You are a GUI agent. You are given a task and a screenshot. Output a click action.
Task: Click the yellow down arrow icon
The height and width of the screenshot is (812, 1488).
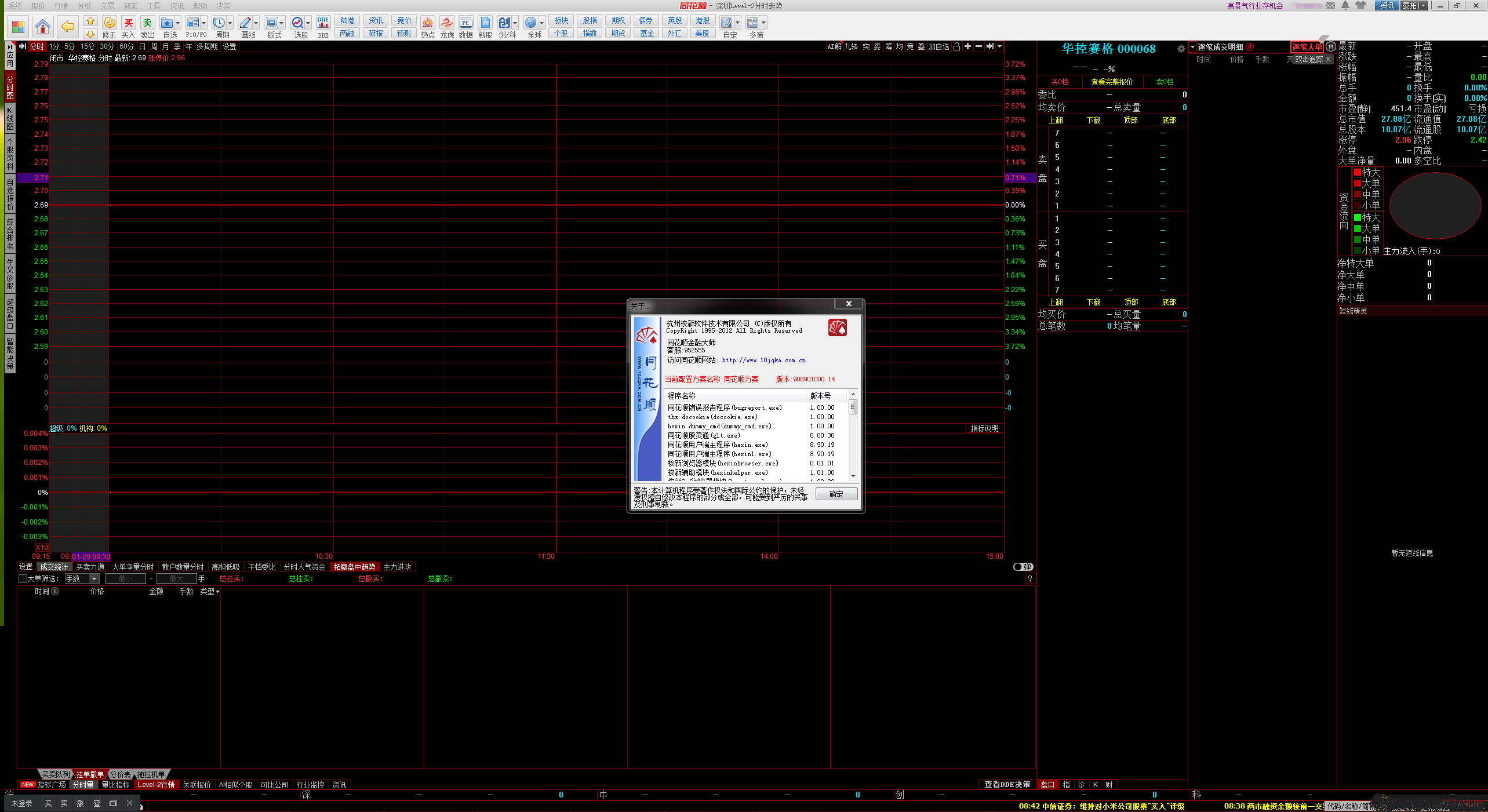pos(90,34)
